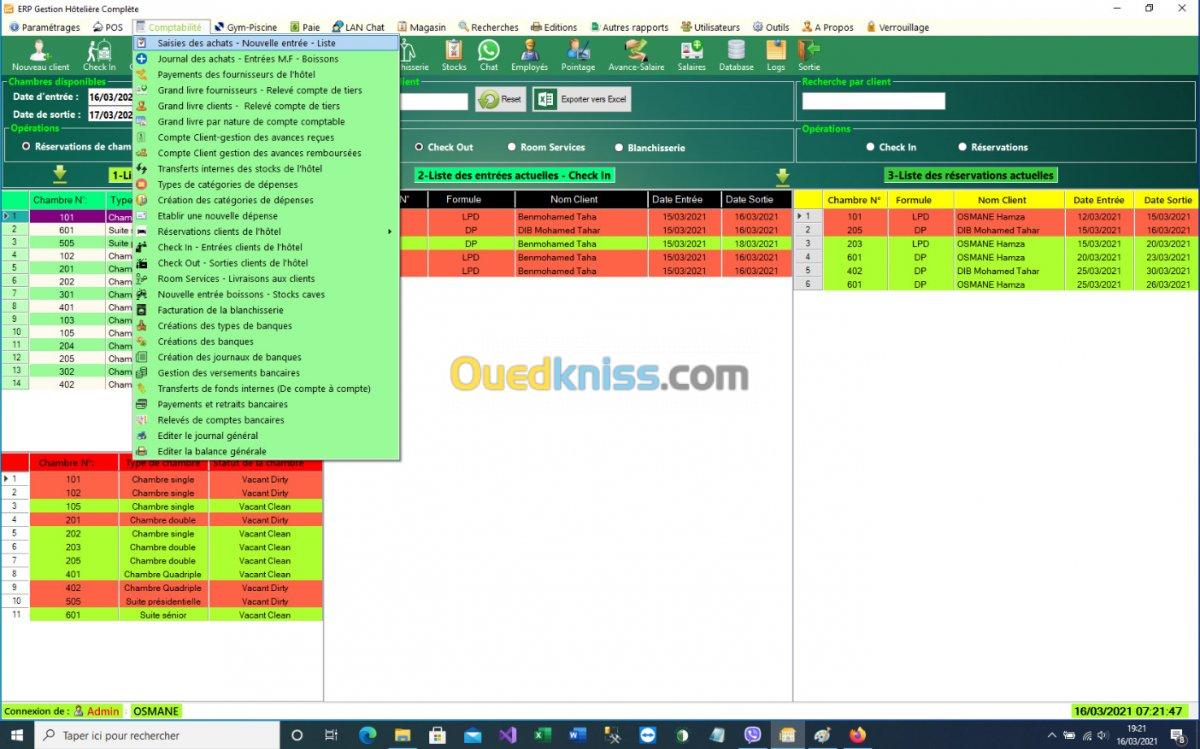1200x749 pixels.
Task: Open the Employés toolbar icon
Action: [529, 54]
